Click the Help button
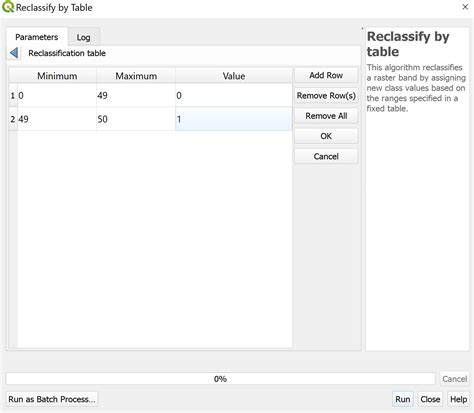Viewport: 474px width, 413px height. pyautogui.click(x=458, y=399)
